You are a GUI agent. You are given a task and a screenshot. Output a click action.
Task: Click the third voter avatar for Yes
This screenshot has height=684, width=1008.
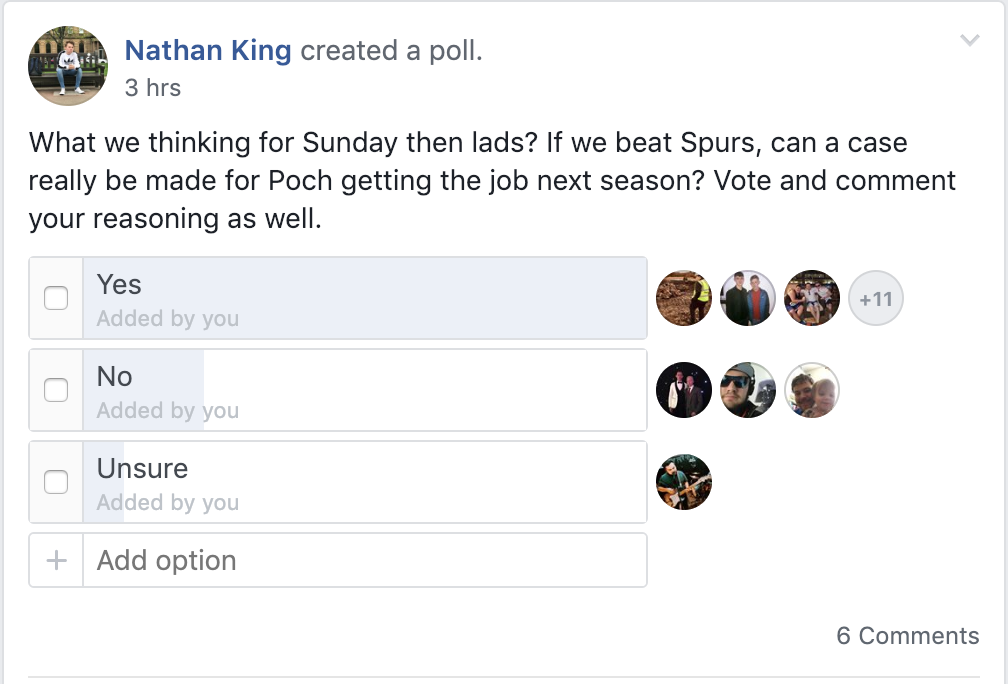click(812, 298)
